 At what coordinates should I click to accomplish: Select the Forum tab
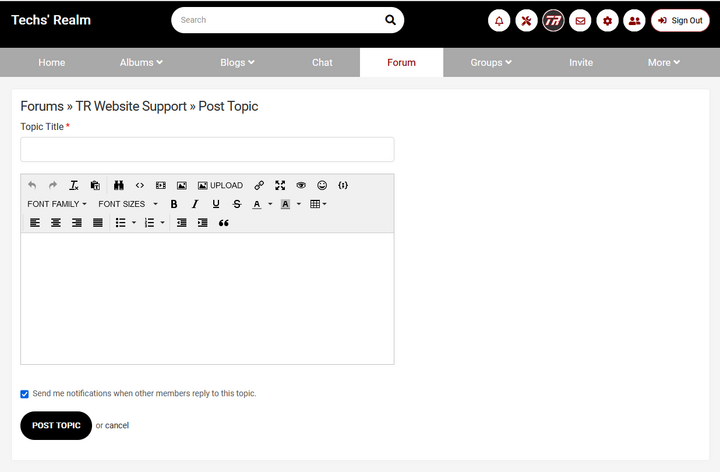pyautogui.click(x=401, y=62)
